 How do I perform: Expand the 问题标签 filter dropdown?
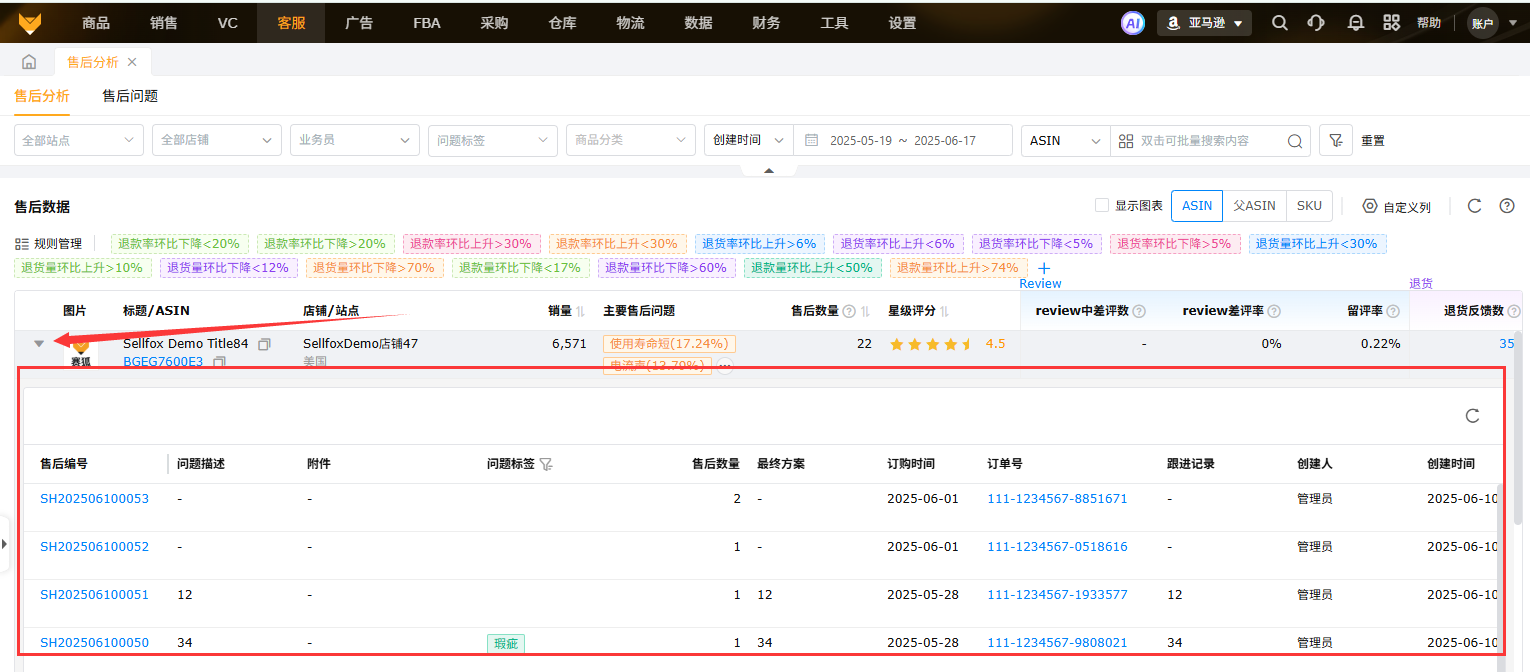point(492,141)
